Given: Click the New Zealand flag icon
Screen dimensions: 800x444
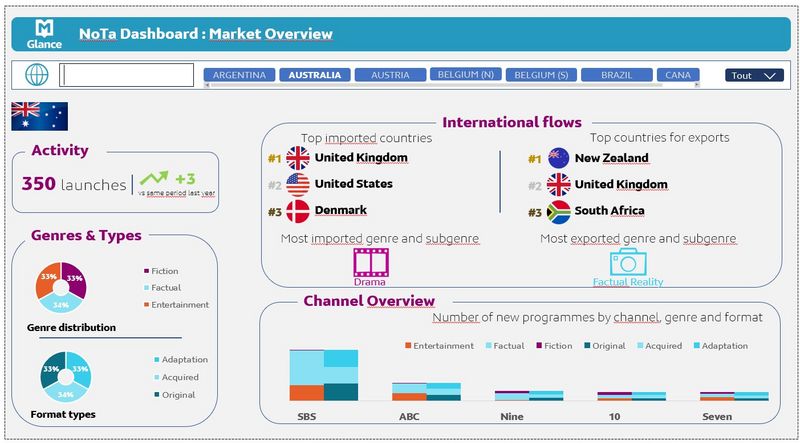Looking at the screenshot, I should tap(558, 158).
